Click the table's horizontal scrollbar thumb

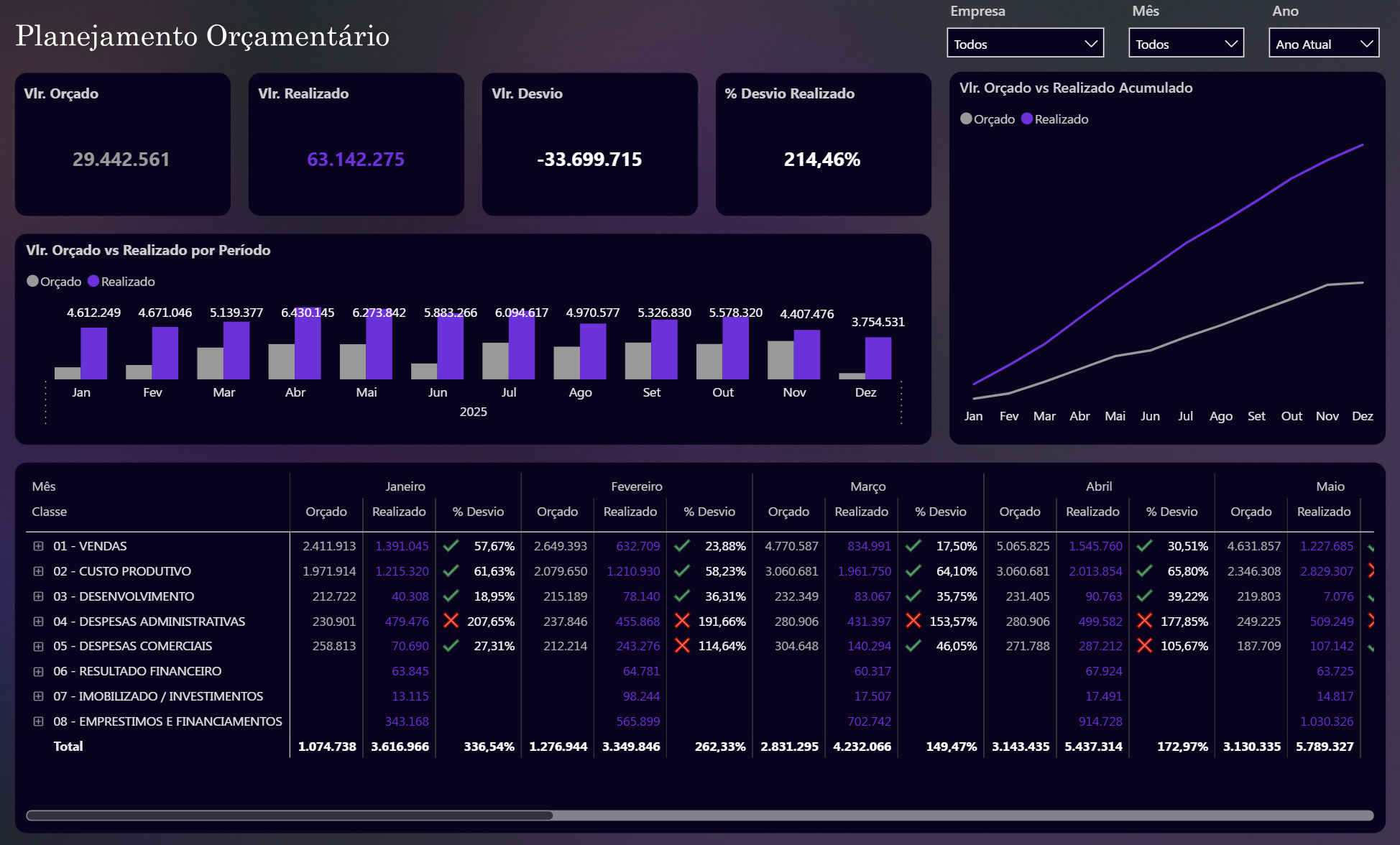point(289,816)
